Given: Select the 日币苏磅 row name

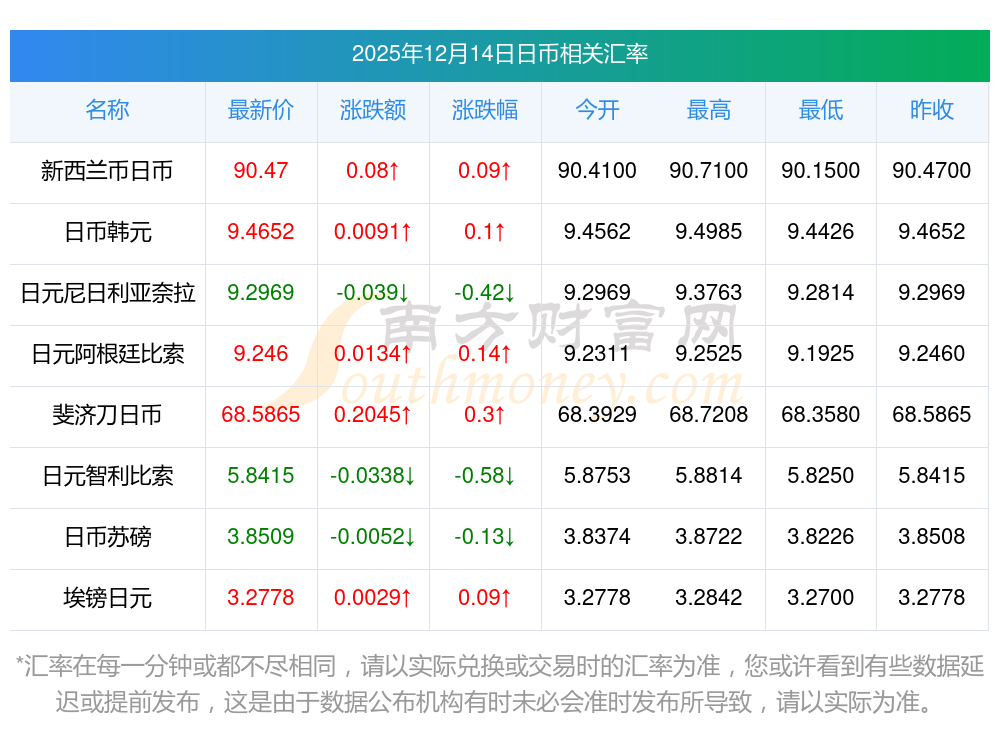Looking at the screenshot, I should coord(107,537).
